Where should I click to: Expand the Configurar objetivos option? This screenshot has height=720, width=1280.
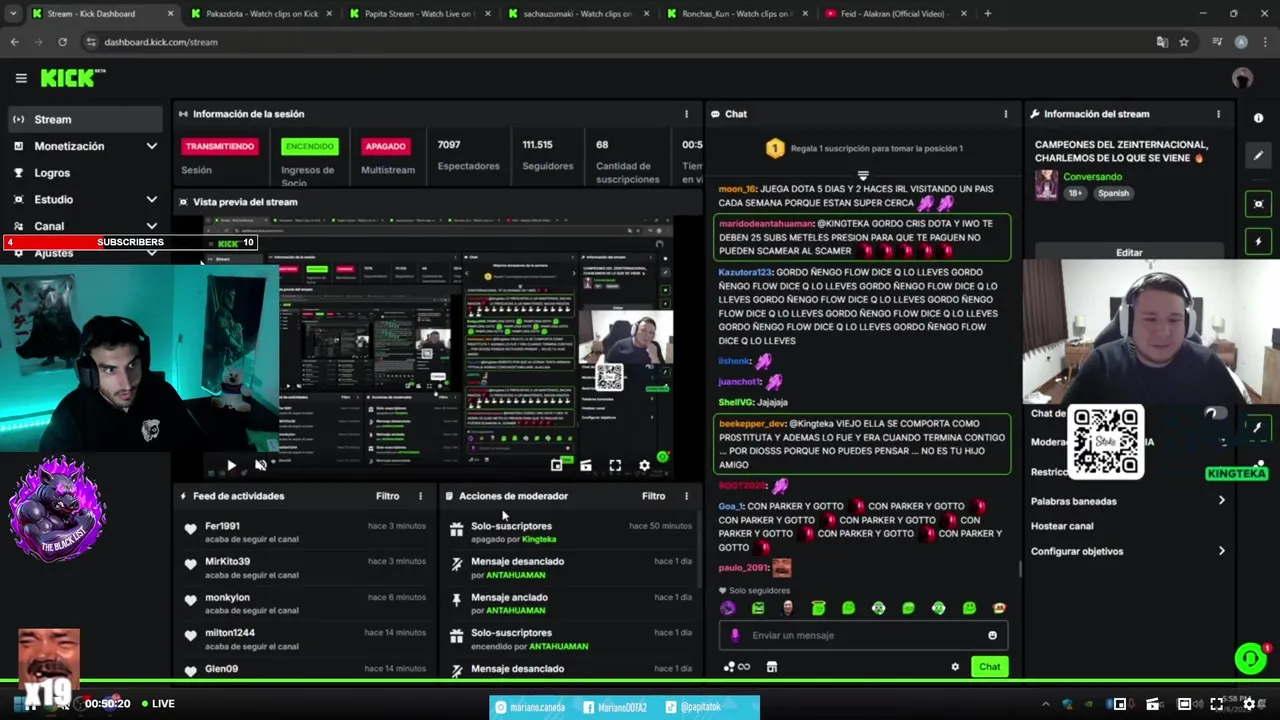point(1128,551)
